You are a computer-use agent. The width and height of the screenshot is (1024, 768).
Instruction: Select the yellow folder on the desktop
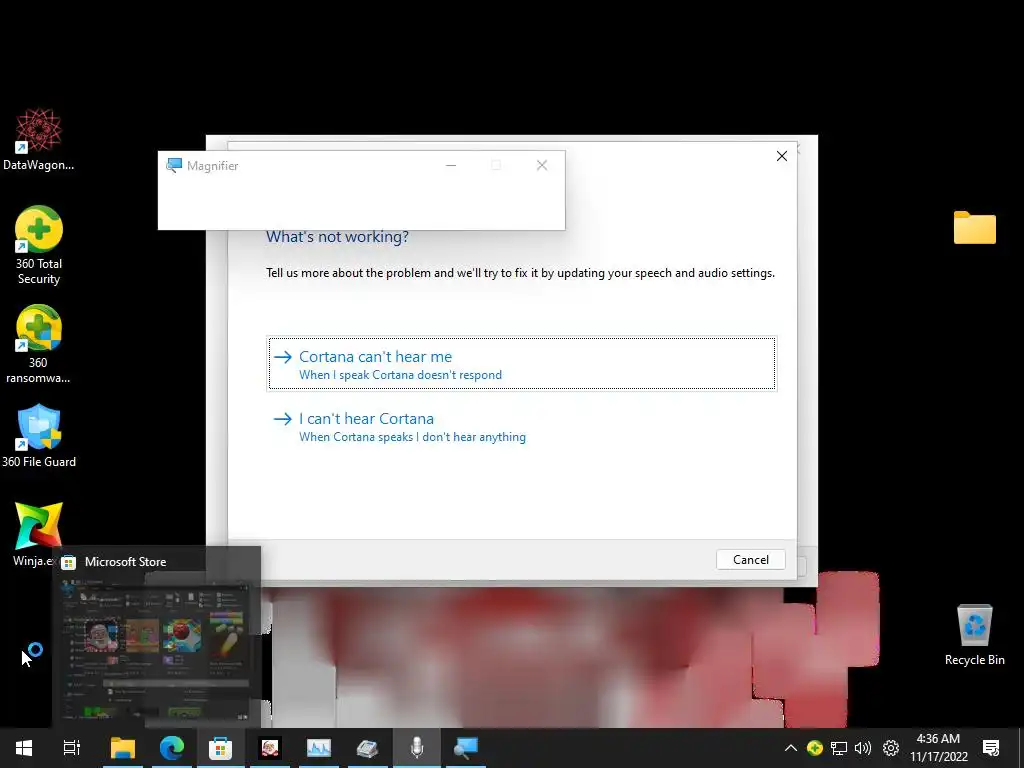click(x=974, y=227)
